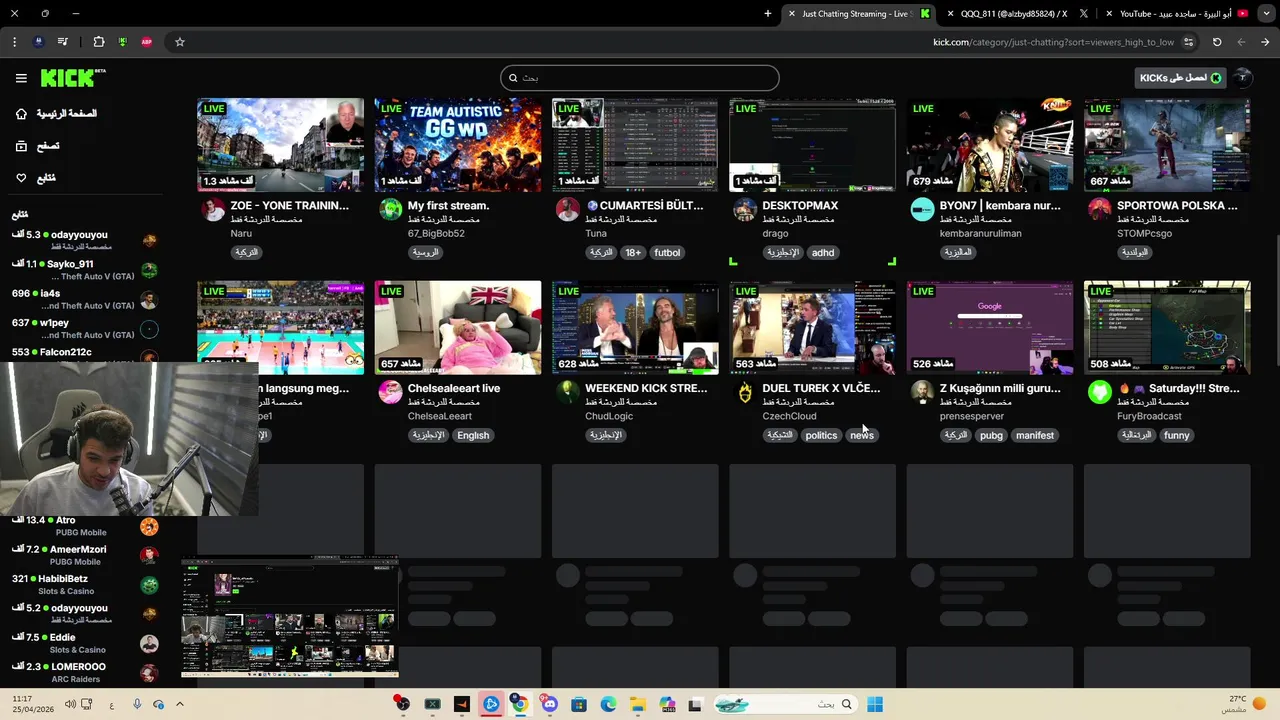Close the YouTube tab
The width and height of the screenshot is (1280, 720).
(x=1108, y=14)
